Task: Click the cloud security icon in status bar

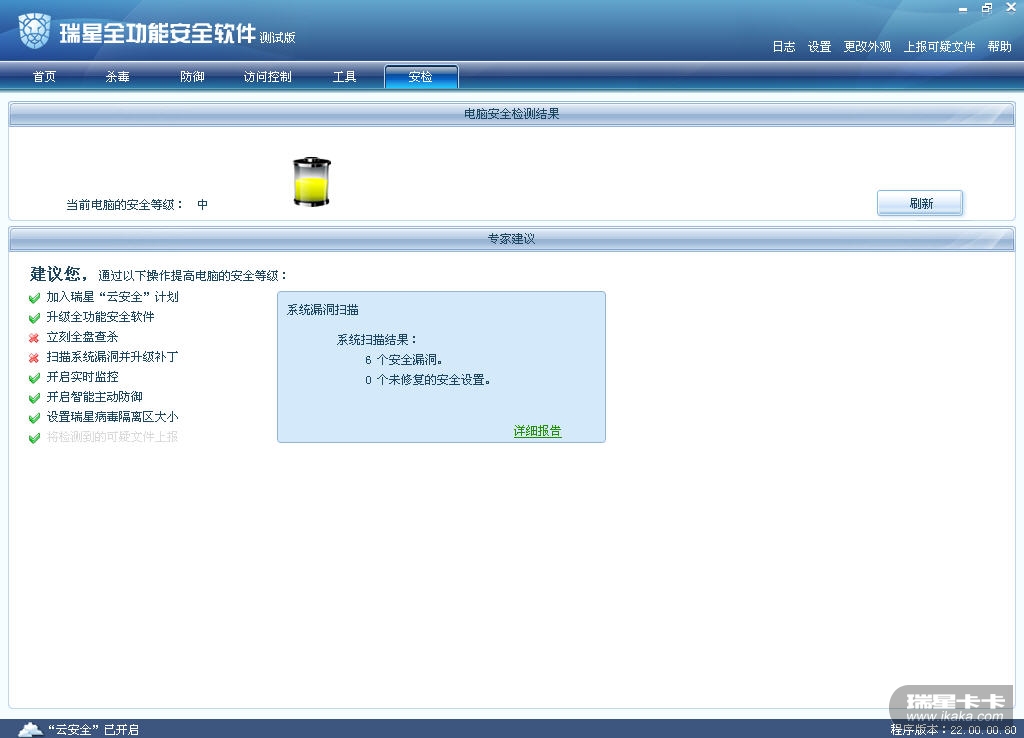Action: [30, 729]
